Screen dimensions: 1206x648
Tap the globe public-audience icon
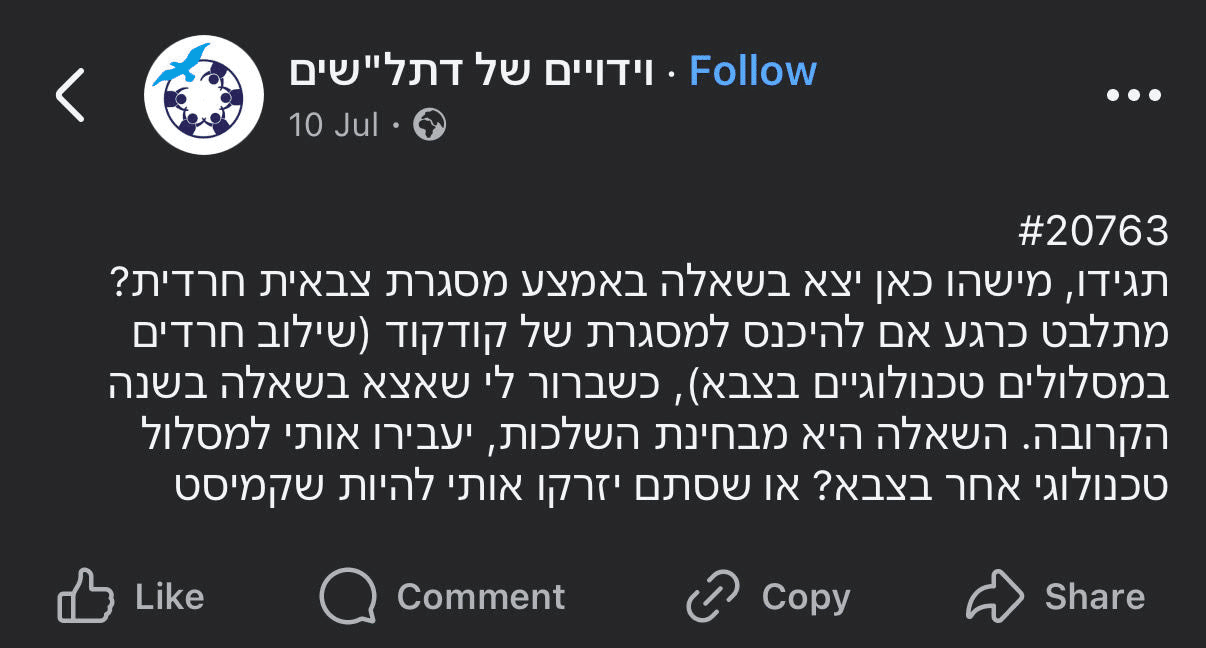429,125
